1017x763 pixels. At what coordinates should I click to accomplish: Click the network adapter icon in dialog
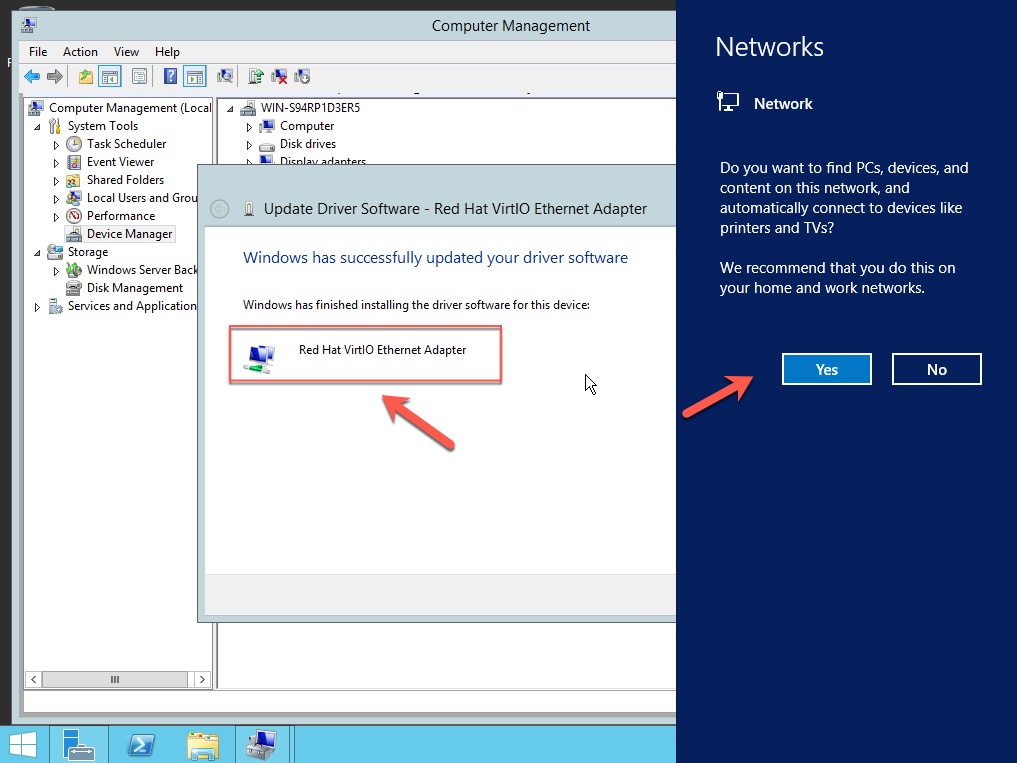[x=261, y=358]
